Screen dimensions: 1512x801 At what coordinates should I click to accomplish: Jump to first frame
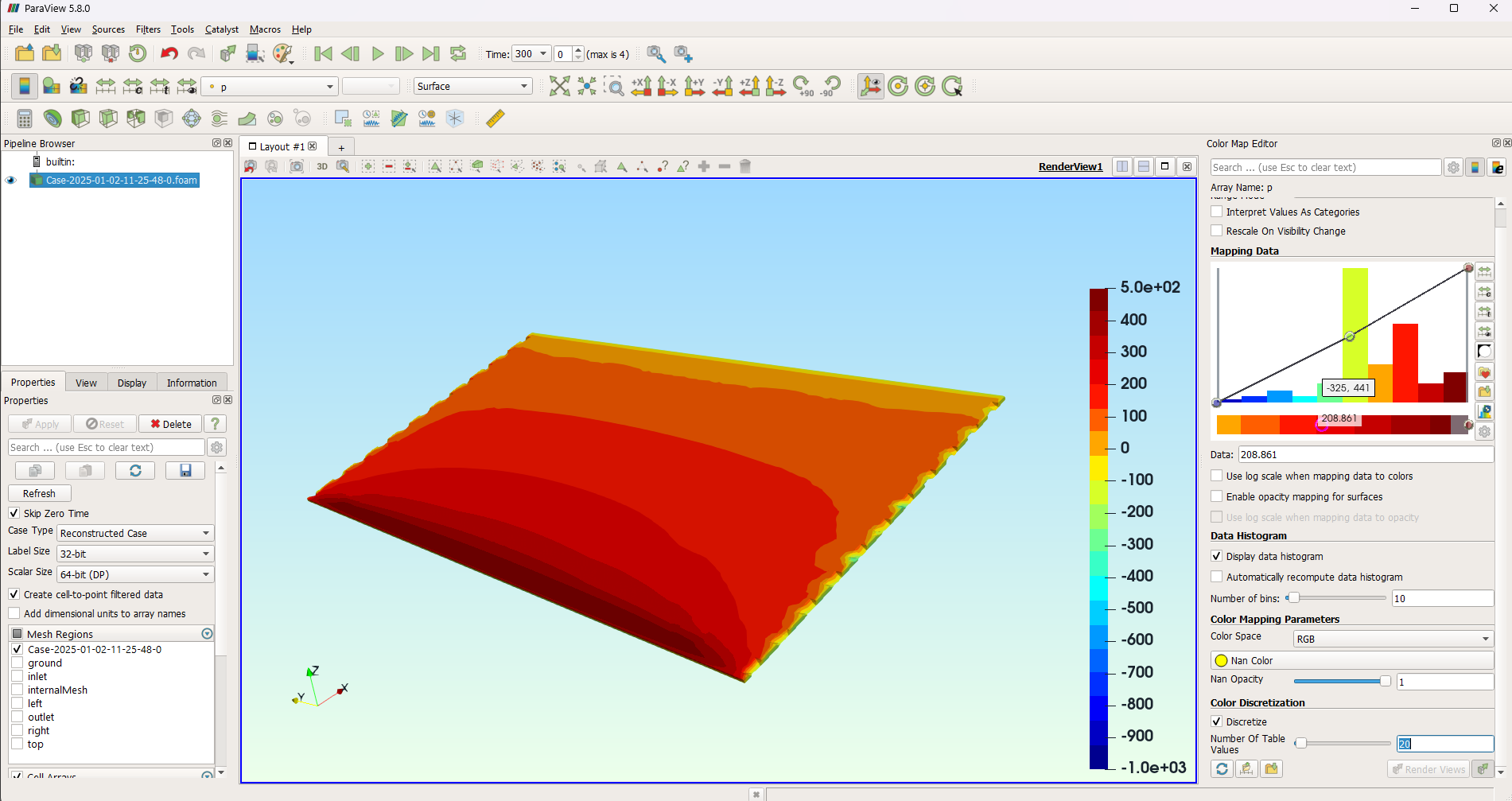pyautogui.click(x=323, y=53)
